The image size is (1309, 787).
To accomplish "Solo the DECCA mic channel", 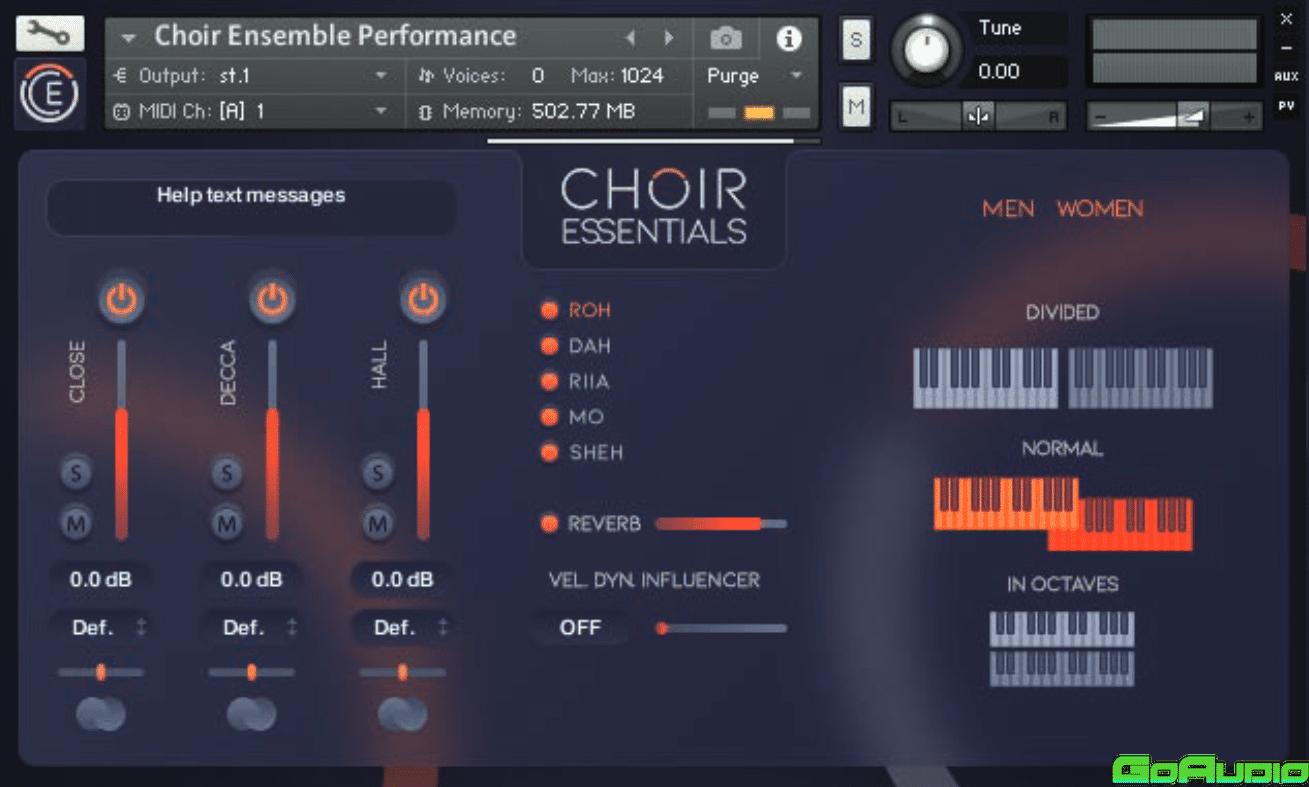I will click(x=227, y=473).
